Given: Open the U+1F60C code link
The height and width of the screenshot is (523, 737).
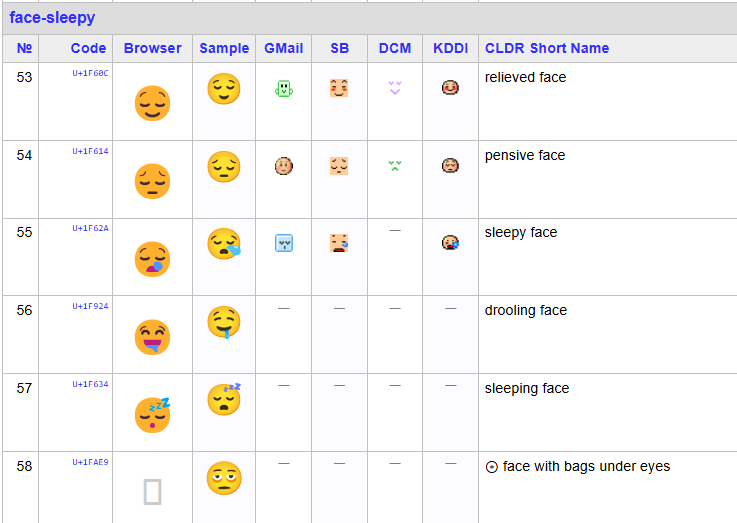Looking at the screenshot, I should (90, 73).
